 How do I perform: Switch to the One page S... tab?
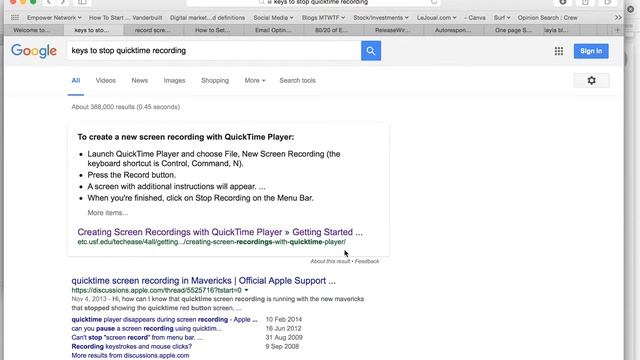[513, 30]
